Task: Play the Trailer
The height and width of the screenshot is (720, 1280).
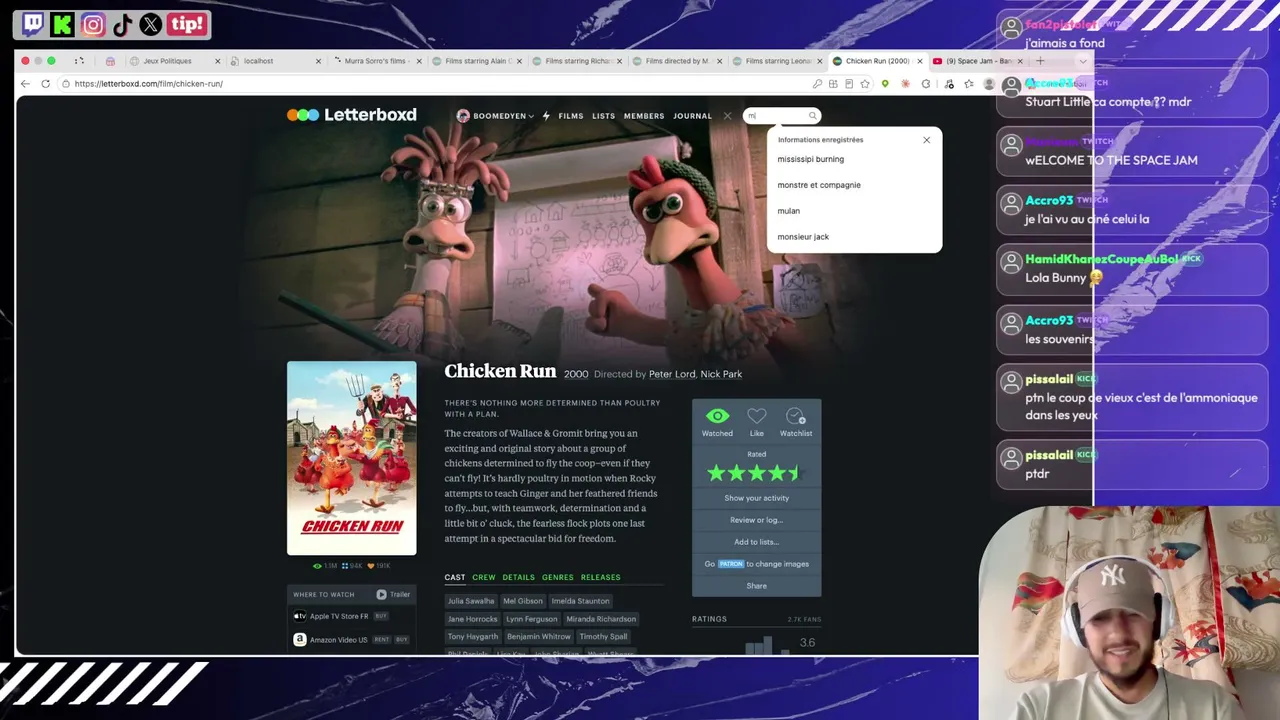Action: click(393, 594)
